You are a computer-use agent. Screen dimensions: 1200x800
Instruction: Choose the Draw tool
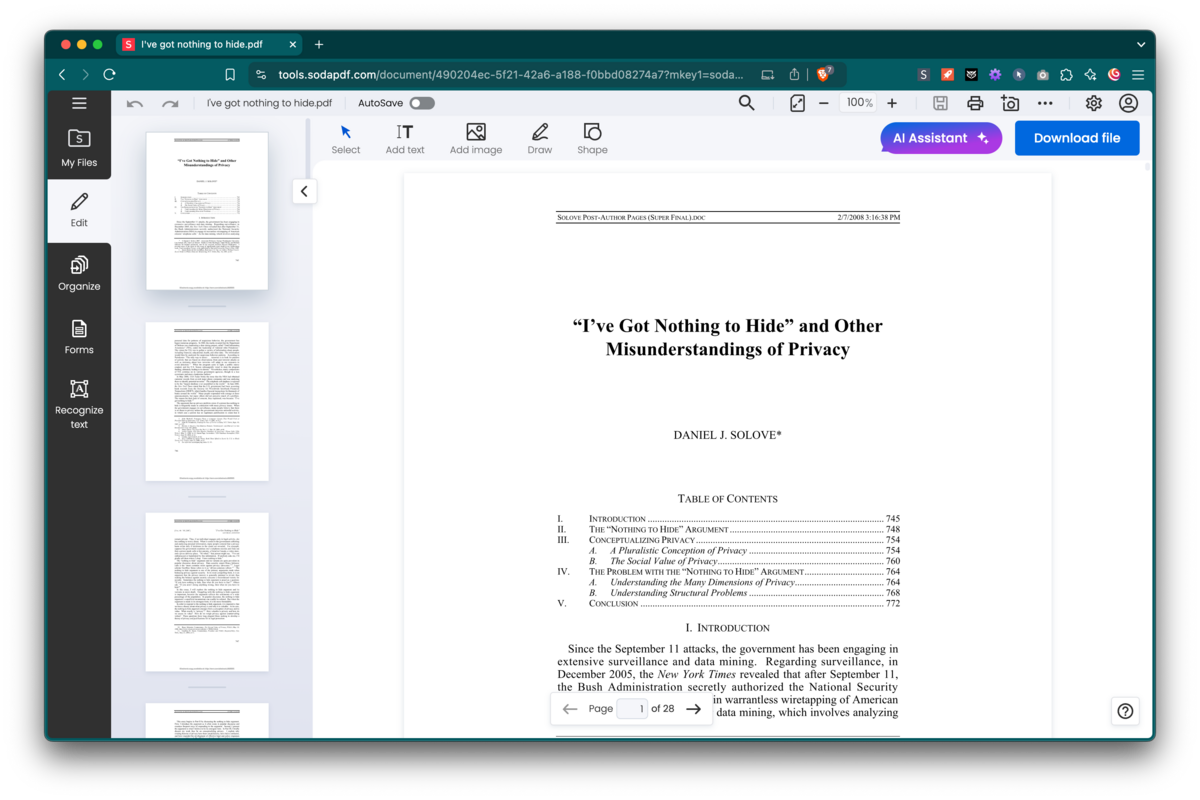540,139
